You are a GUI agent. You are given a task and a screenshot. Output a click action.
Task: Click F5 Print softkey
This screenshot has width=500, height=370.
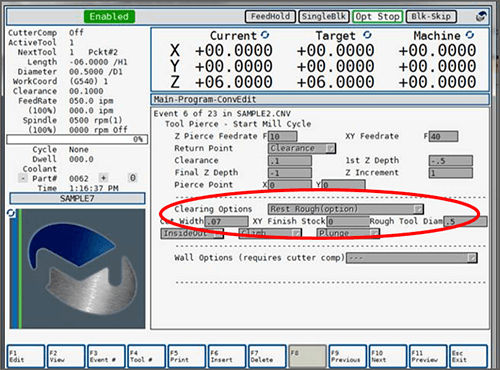[x=187, y=356]
